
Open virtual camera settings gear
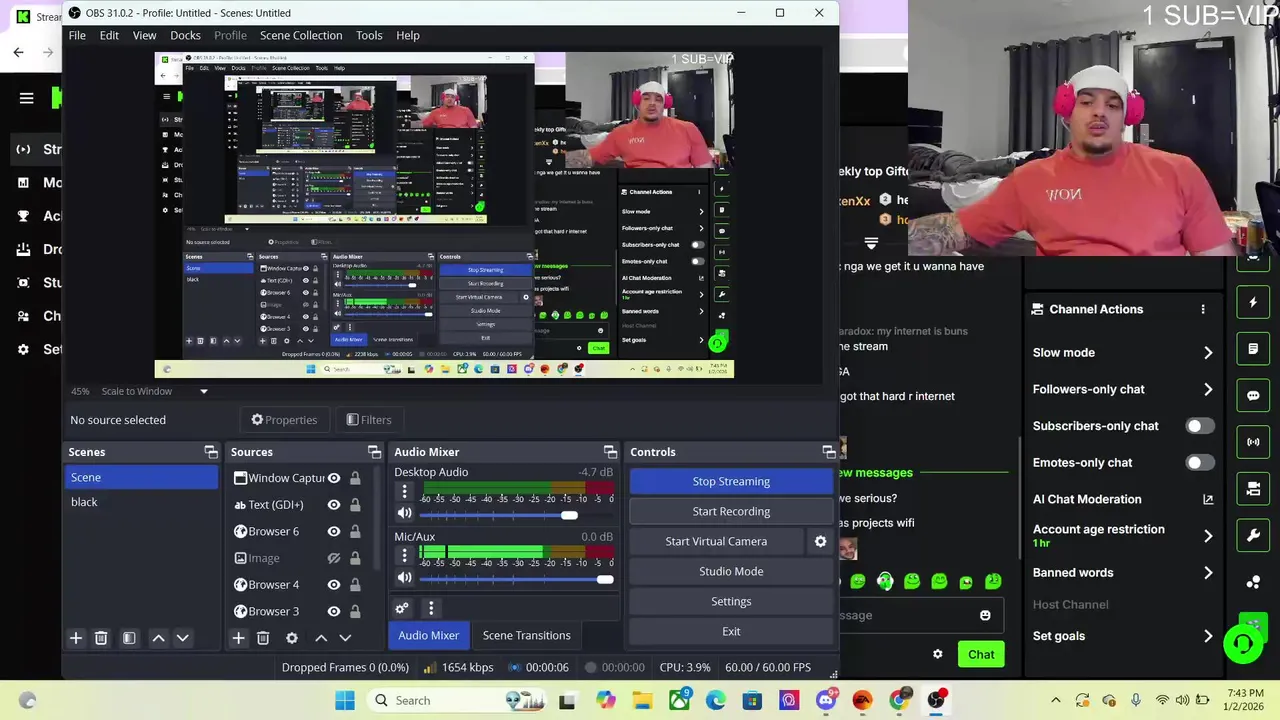[x=820, y=541]
